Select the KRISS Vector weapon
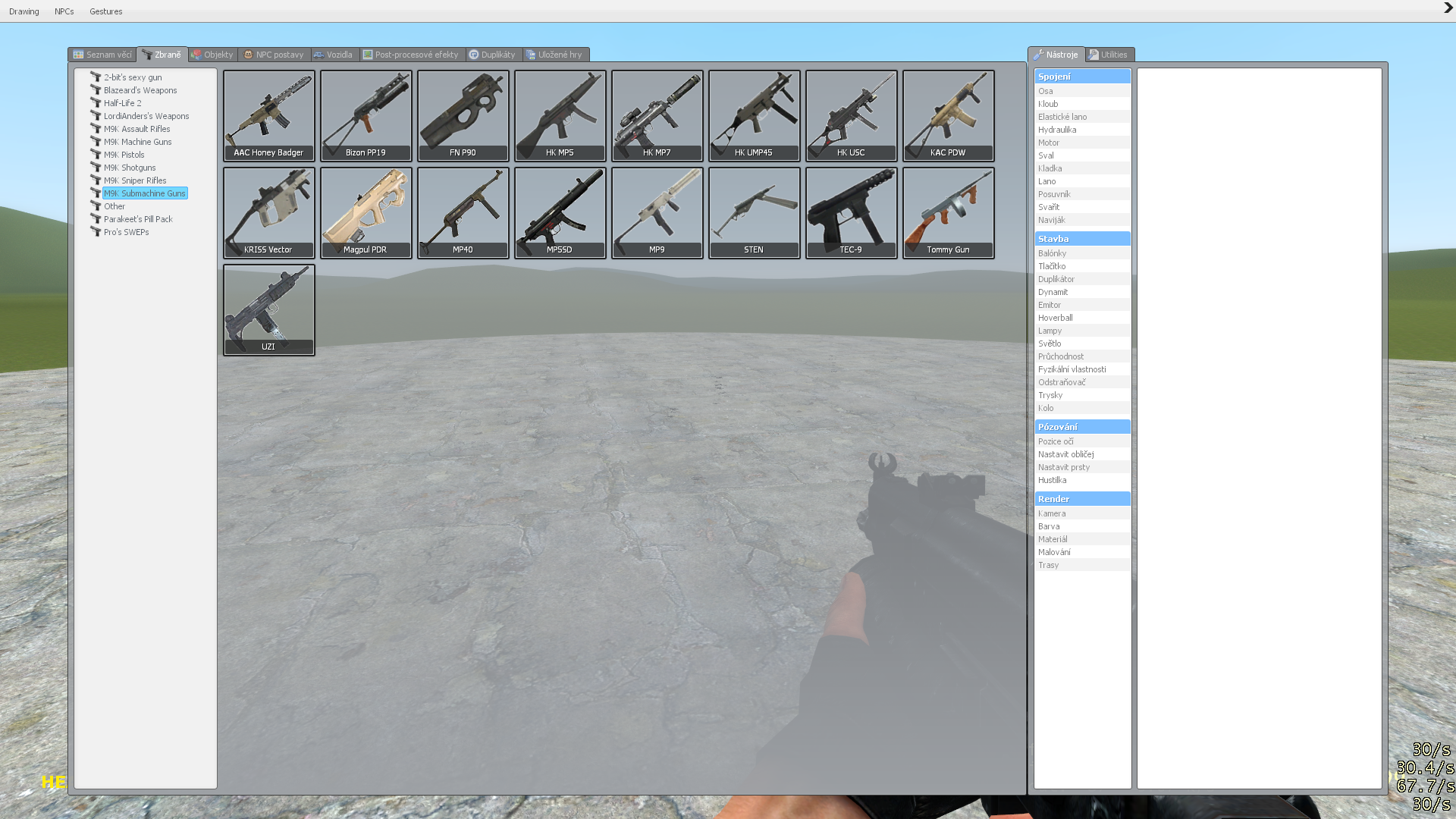This screenshot has width=1456, height=819. pyautogui.click(x=269, y=212)
